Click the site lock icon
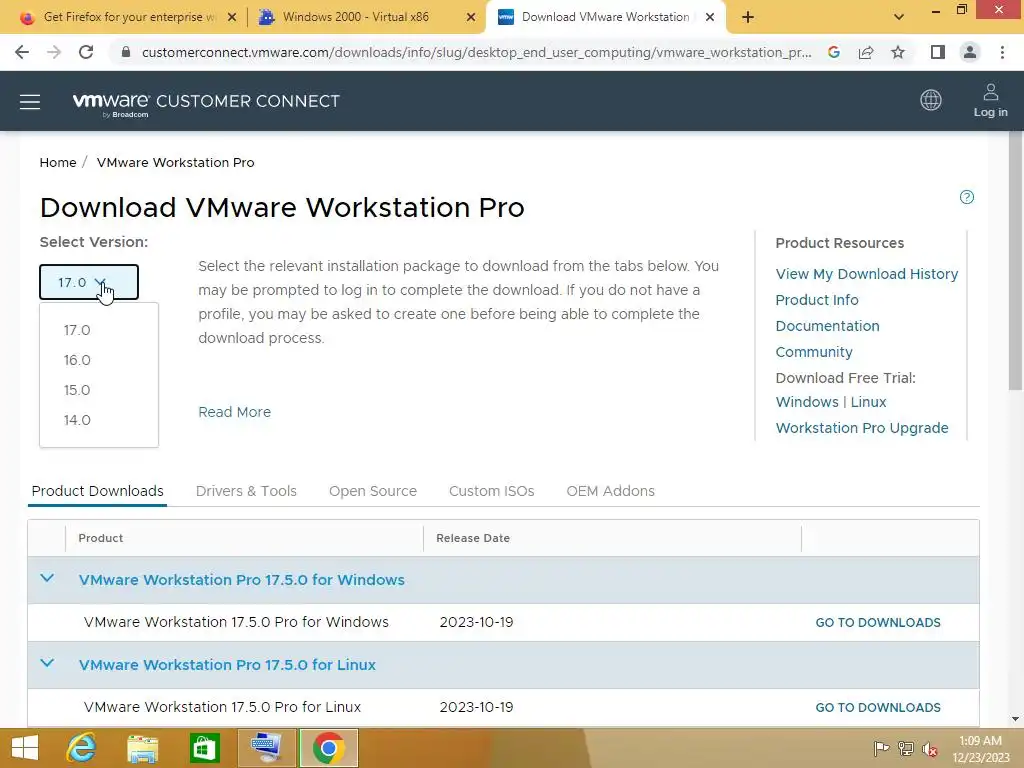The width and height of the screenshot is (1024, 768). click(x=126, y=52)
